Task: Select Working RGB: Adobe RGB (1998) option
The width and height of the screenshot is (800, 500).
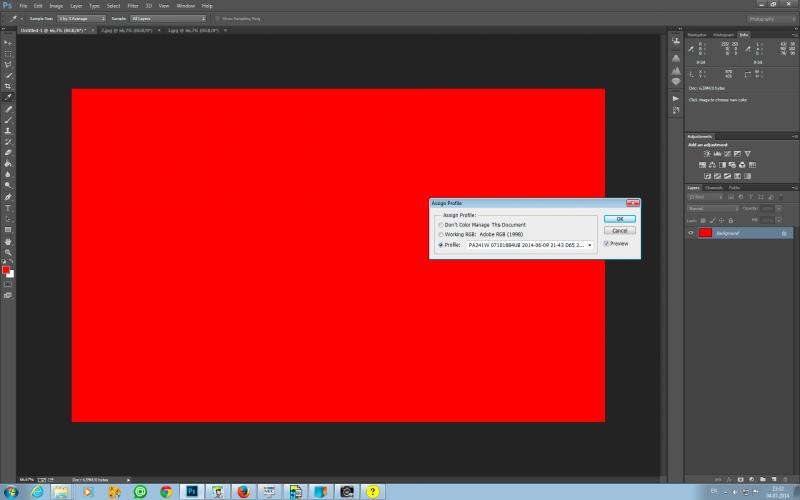Action: click(x=441, y=235)
